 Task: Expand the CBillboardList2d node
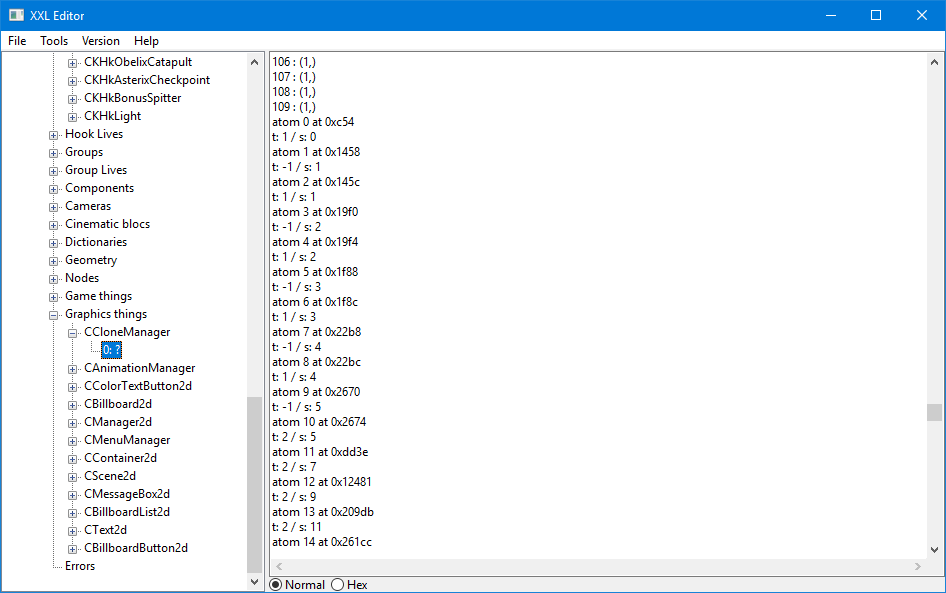[x=72, y=513]
